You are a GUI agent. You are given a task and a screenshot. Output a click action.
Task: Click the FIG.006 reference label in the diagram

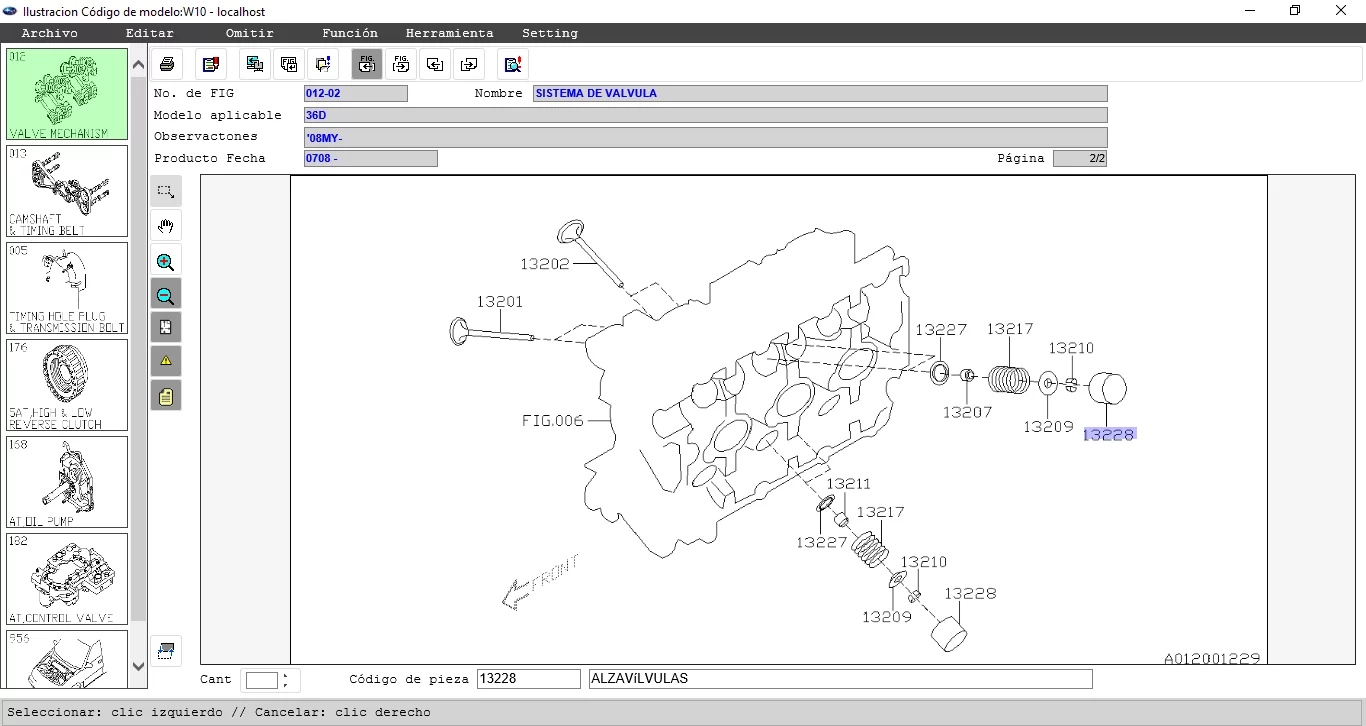[x=552, y=420]
